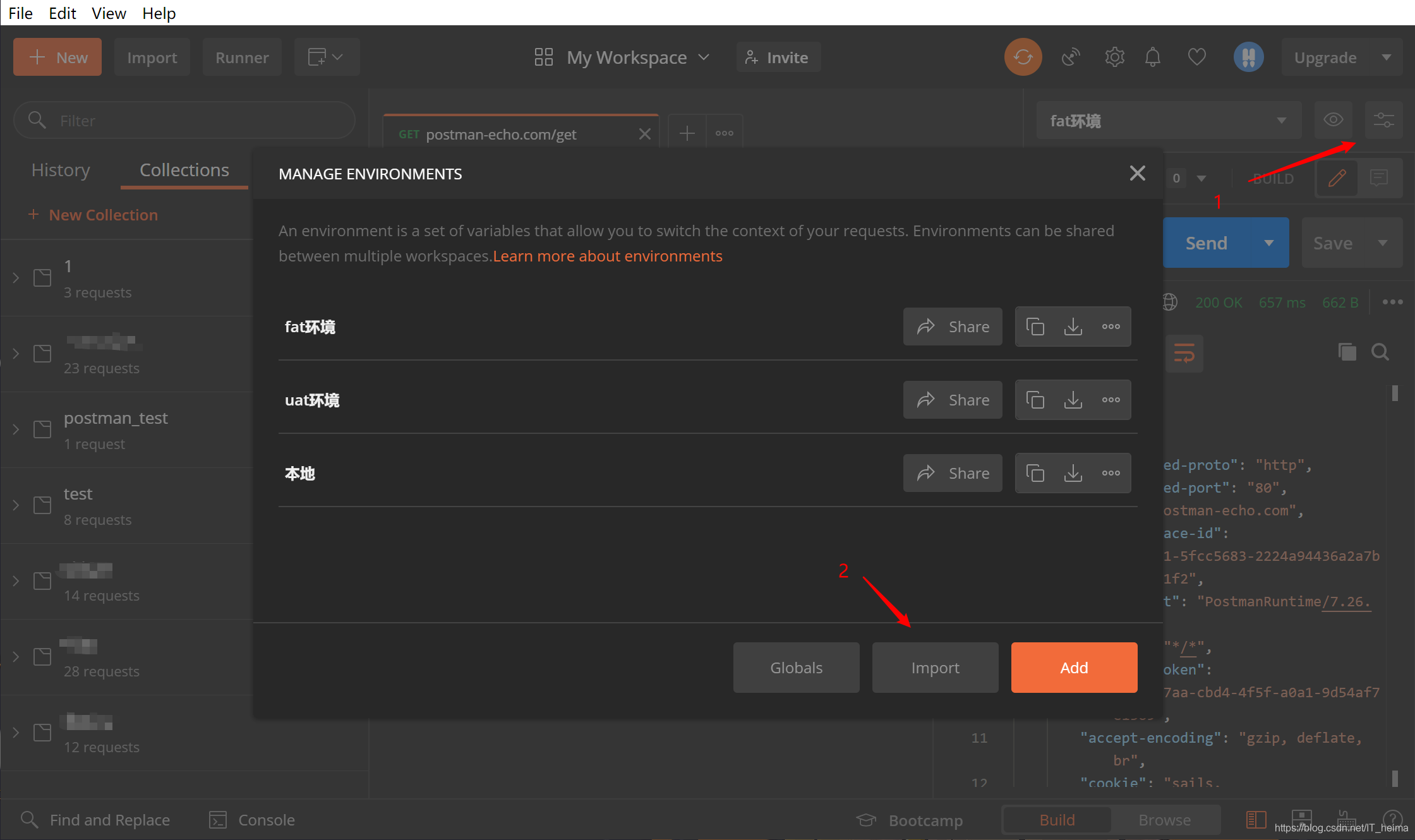Open the Edit menu
1415x840 pixels.
[x=62, y=13]
